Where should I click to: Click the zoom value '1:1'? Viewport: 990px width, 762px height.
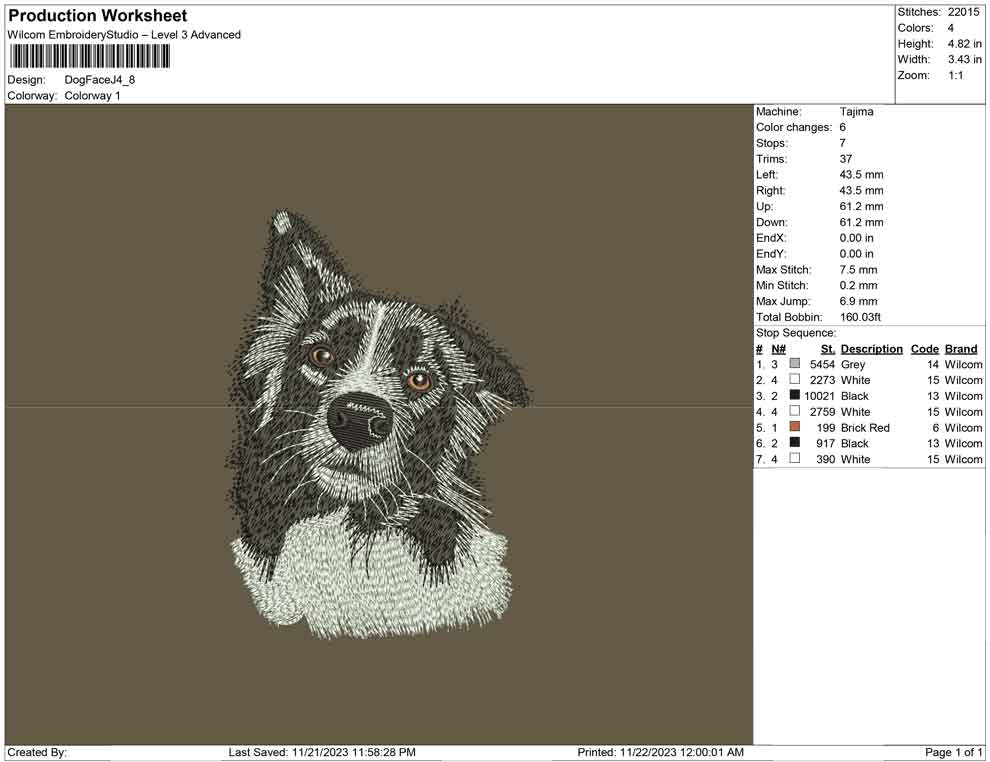click(x=955, y=75)
